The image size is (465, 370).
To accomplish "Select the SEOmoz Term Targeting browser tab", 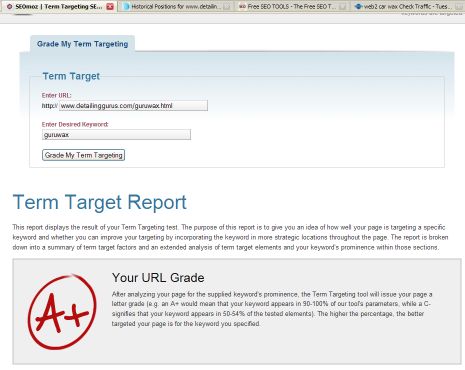I will coord(59,6).
